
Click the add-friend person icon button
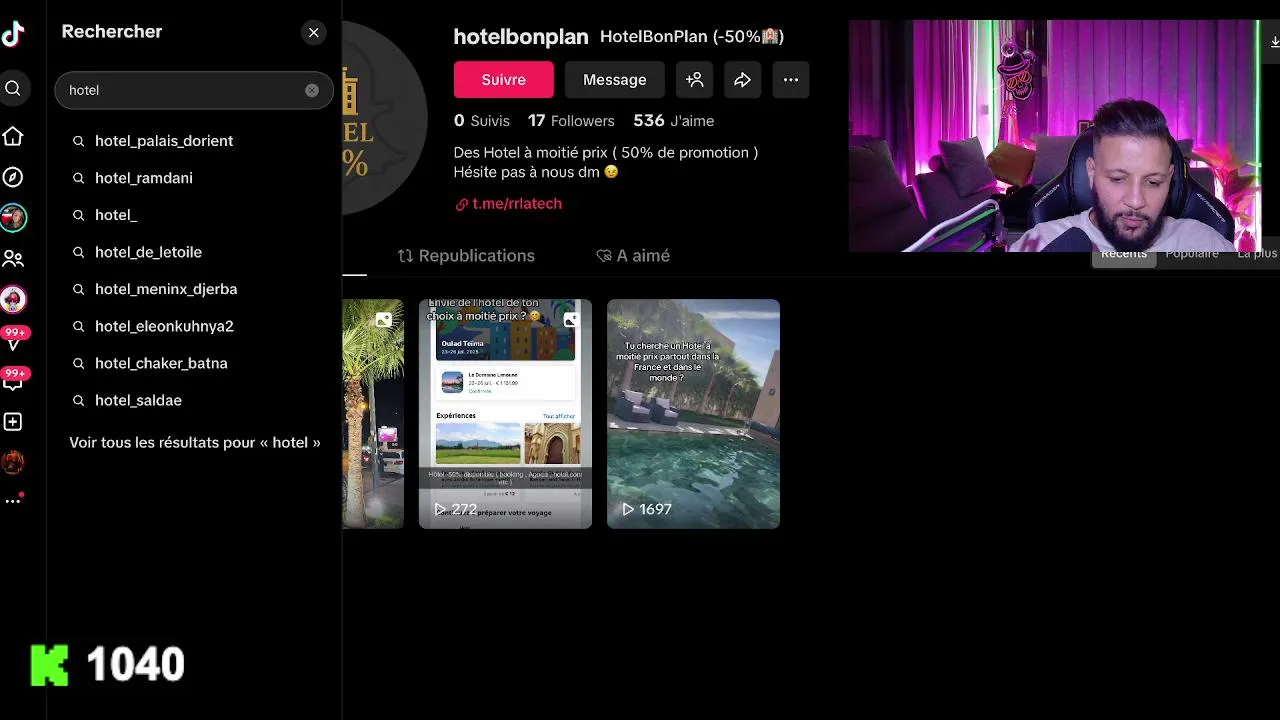(x=695, y=80)
